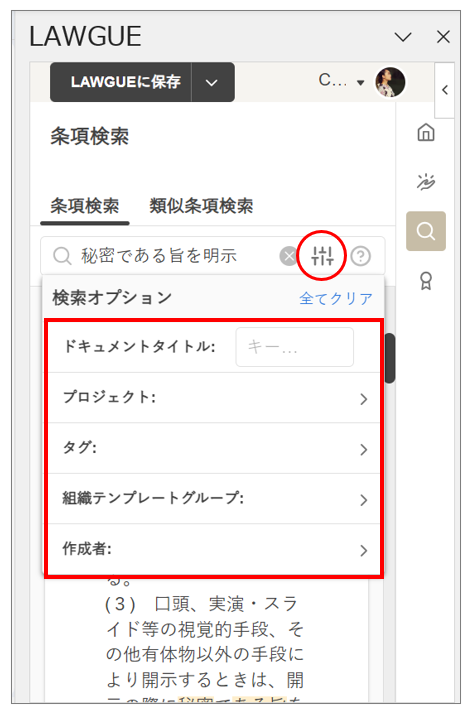Open the C... workspace dropdown
Screen dimensions: 472x710
(341, 81)
